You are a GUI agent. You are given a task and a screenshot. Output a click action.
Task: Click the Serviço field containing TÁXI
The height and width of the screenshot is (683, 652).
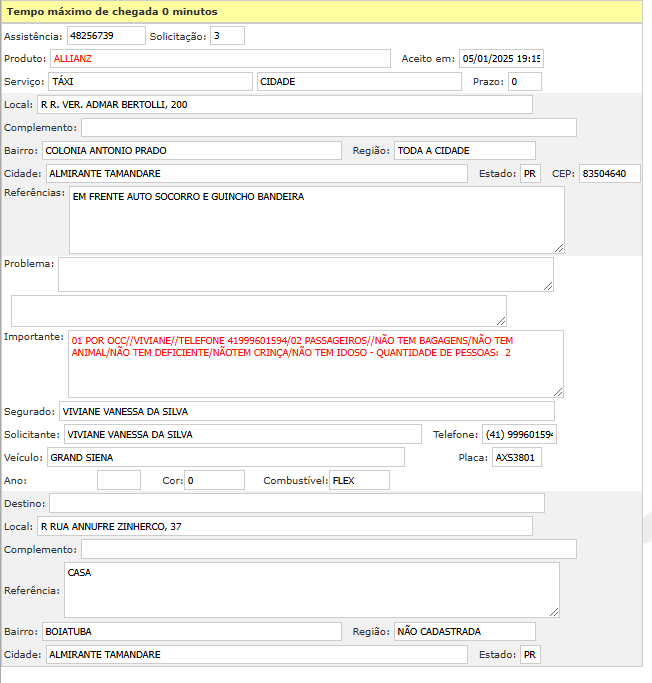[x=149, y=82]
